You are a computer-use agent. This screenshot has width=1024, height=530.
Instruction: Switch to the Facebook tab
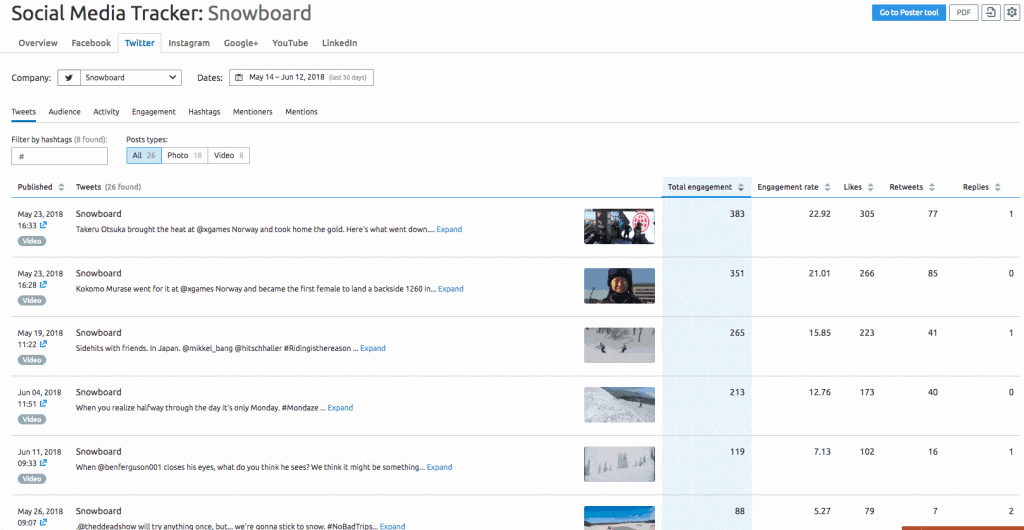pyautogui.click(x=91, y=43)
